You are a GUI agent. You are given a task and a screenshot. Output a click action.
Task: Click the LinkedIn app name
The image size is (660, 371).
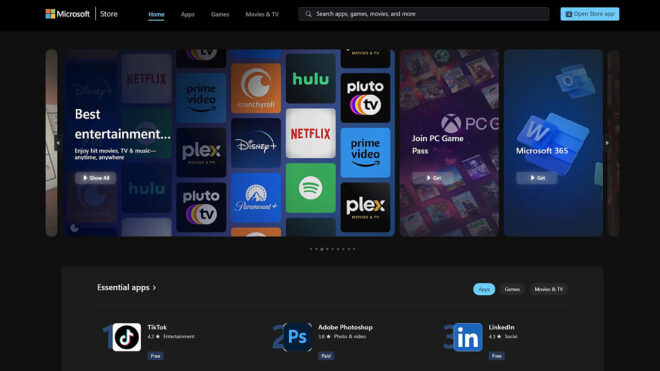[501, 327]
